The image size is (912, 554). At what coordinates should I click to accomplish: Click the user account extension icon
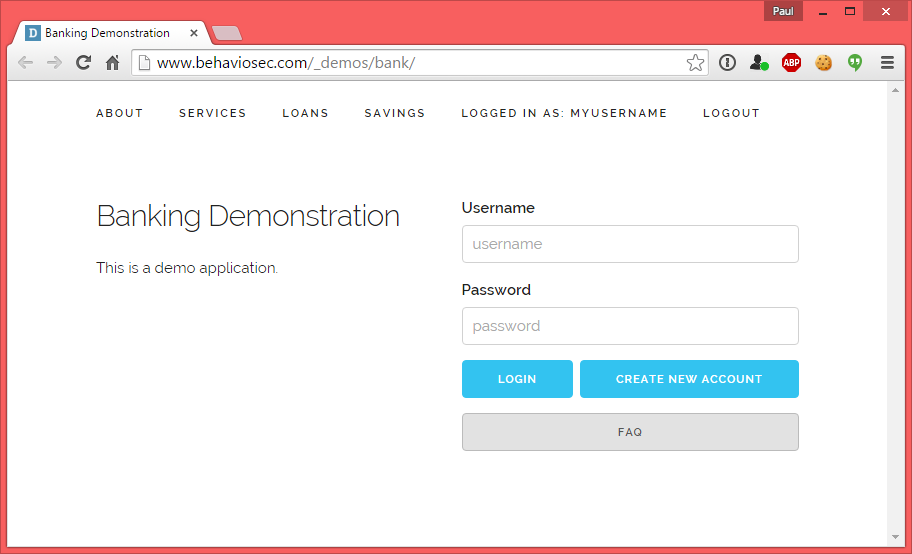(x=759, y=63)
